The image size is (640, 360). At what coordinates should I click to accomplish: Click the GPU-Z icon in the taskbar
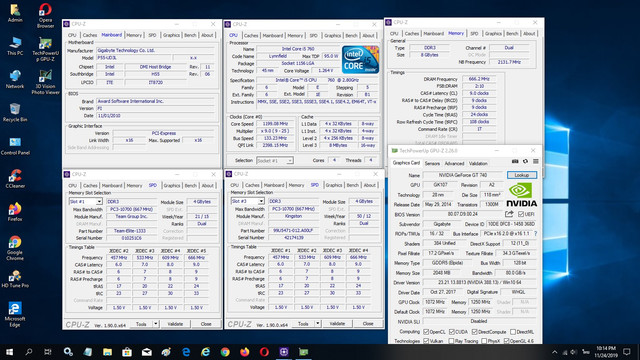304,351
